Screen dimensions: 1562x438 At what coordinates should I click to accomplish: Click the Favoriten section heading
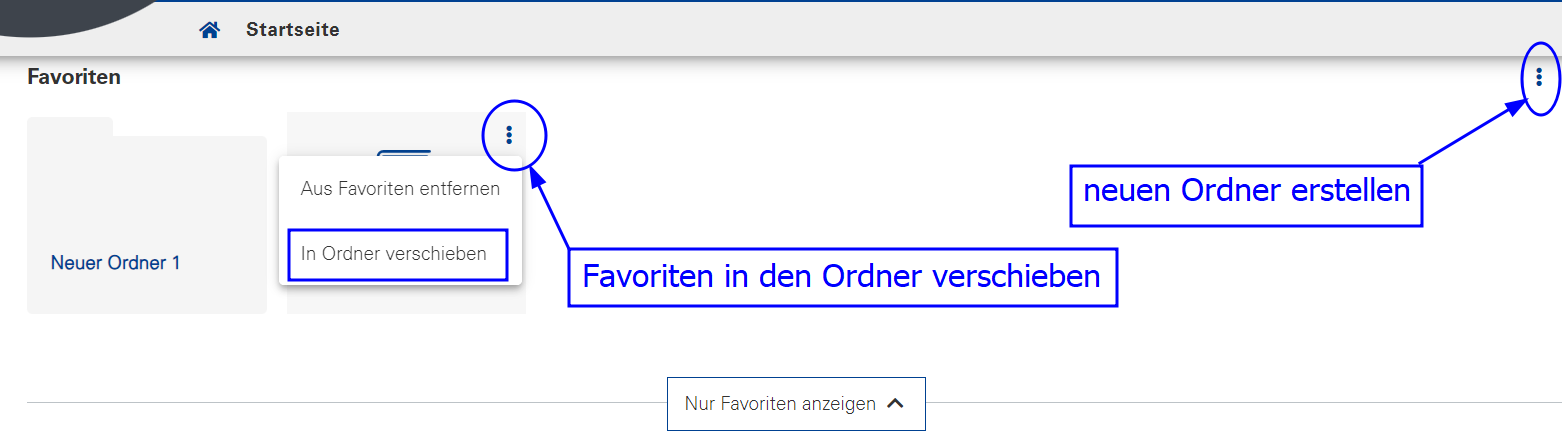[x=74, y=77]
